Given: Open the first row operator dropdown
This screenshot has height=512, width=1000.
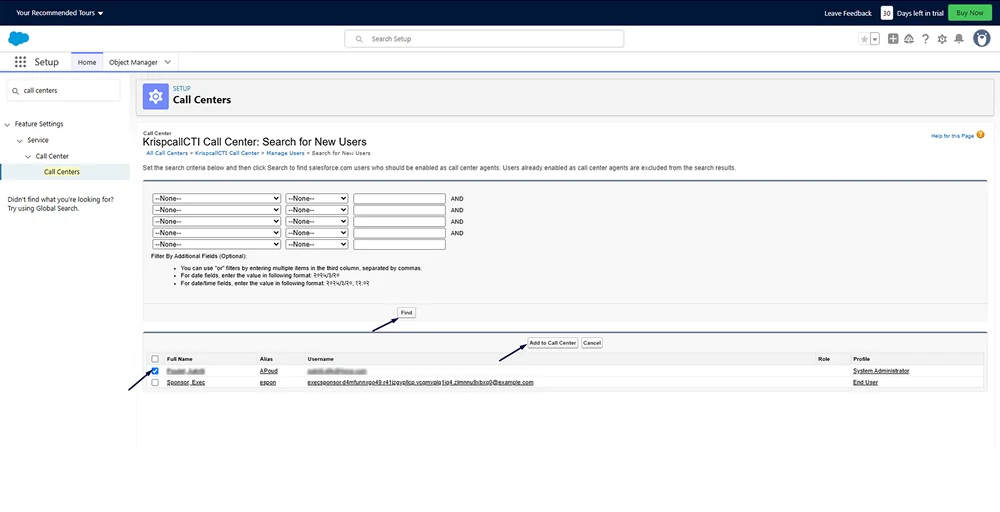Looking at the screenshot, I should (x=317, y=198).
